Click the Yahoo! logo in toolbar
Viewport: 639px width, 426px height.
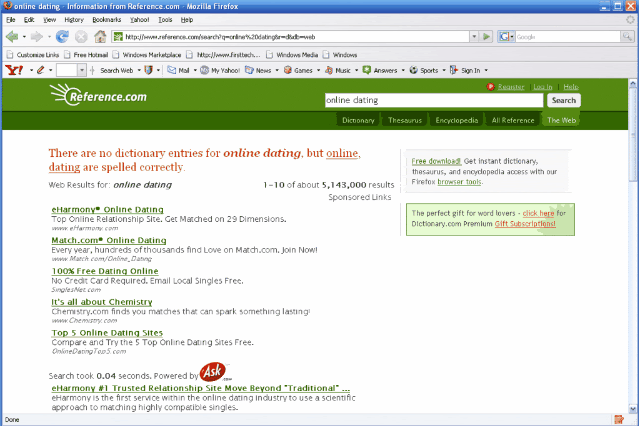pyautogui.click(x=14, y=70)
